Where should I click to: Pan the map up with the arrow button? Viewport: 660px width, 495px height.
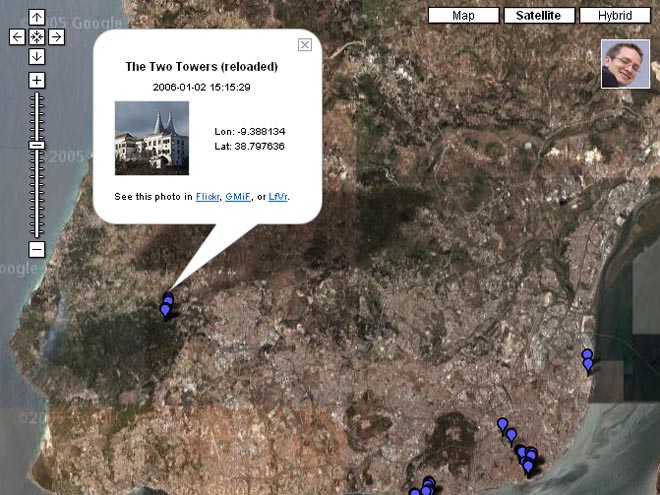pos(37,17)
